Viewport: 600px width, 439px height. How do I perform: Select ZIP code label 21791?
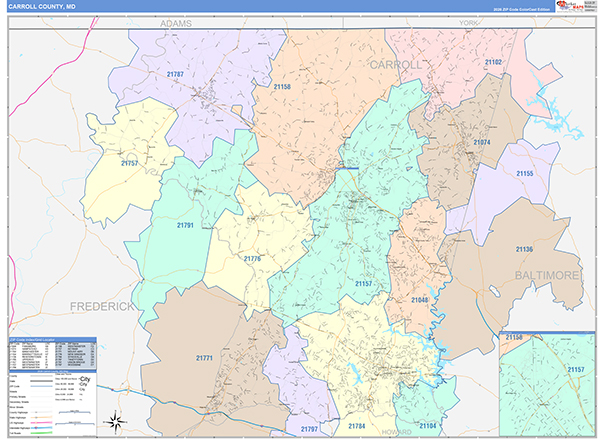(x=185, y=225)
